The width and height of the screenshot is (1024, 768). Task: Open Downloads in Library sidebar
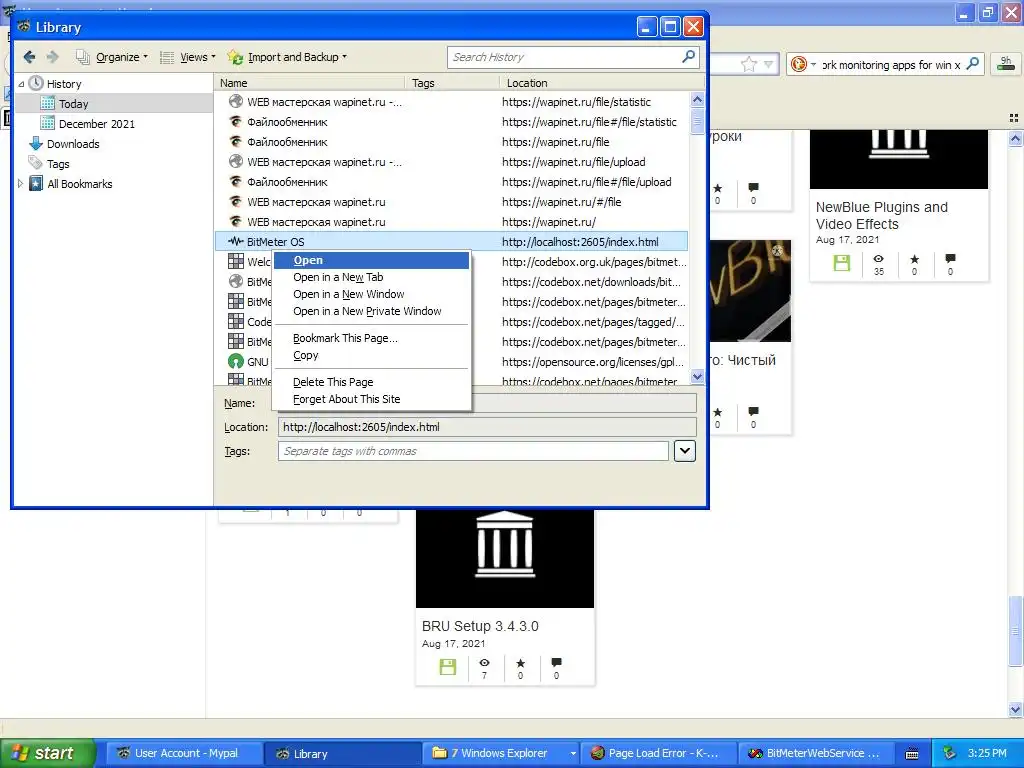[72, 144]
